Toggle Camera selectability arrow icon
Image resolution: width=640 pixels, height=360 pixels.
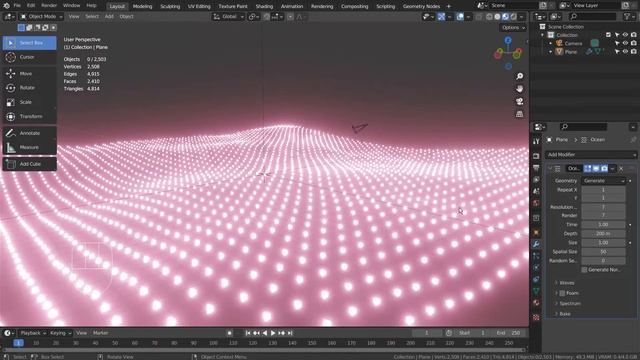(617, 43)
